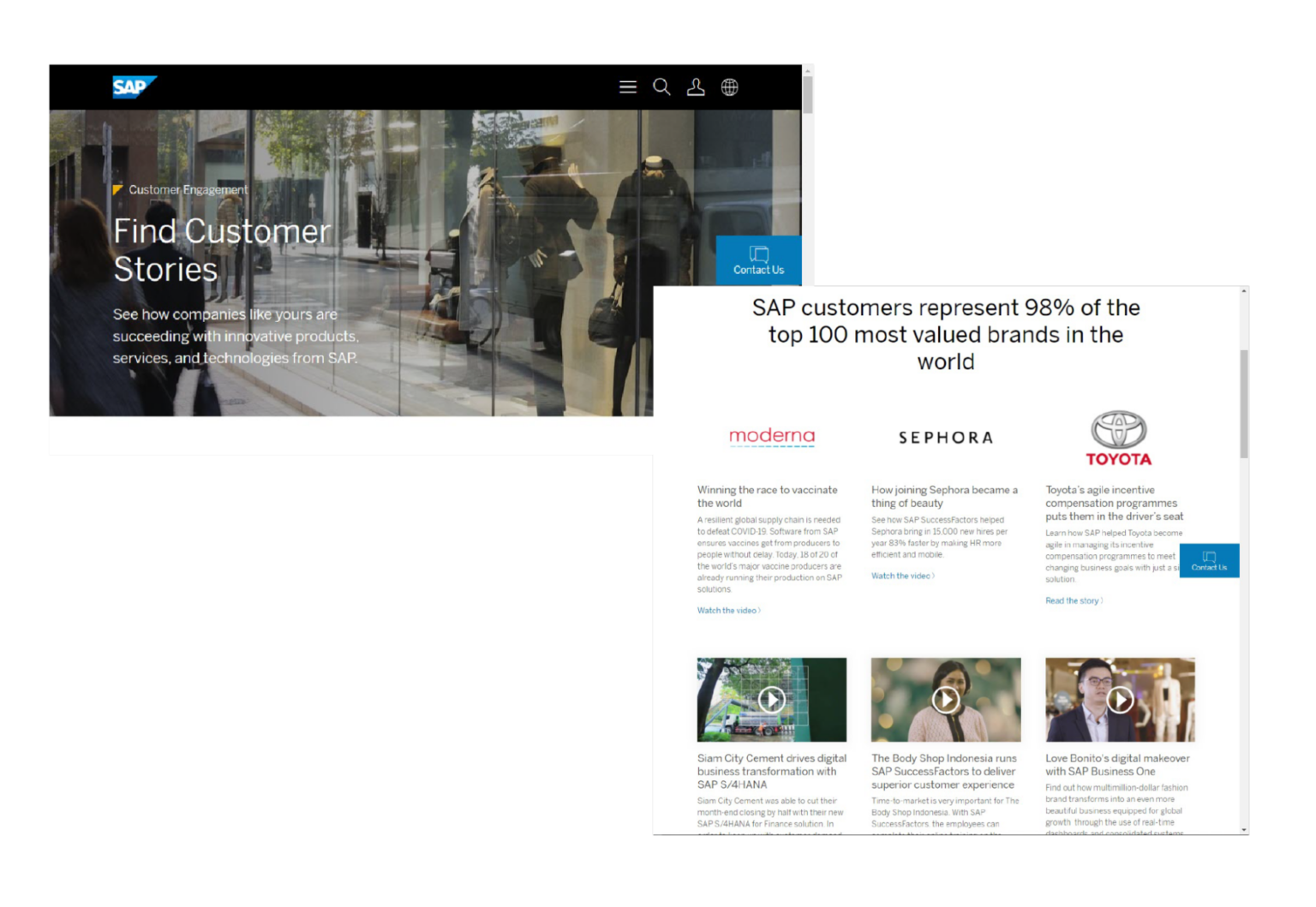
Task: Play the Love Bonito makeover video
Action: pos(1120,700)
